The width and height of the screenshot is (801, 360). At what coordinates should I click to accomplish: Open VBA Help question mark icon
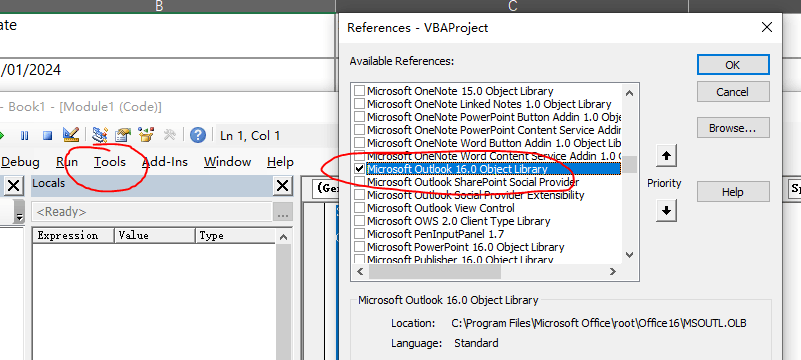(198, 135)
